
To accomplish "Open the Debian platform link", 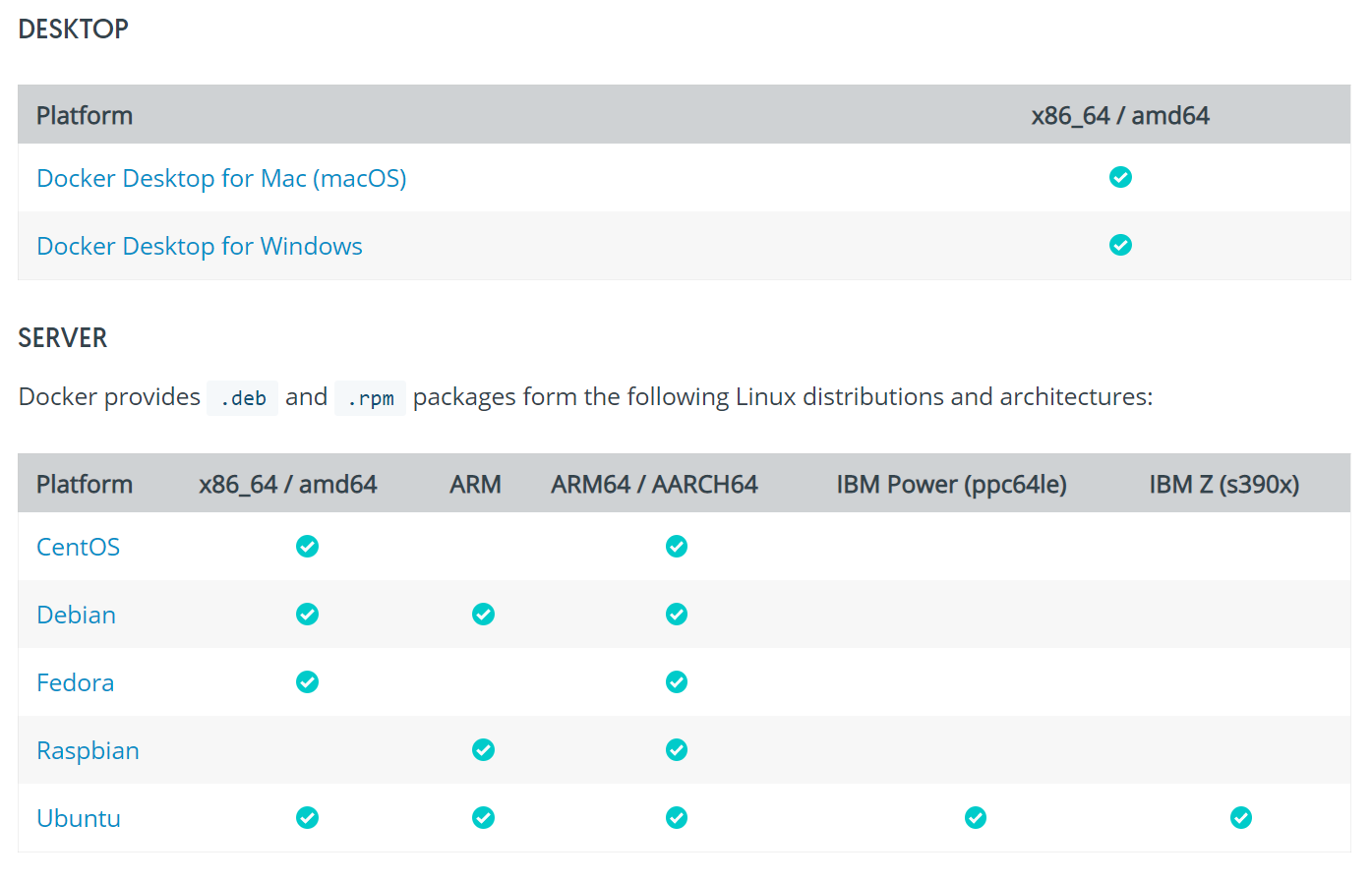I will tap(76, 615).
